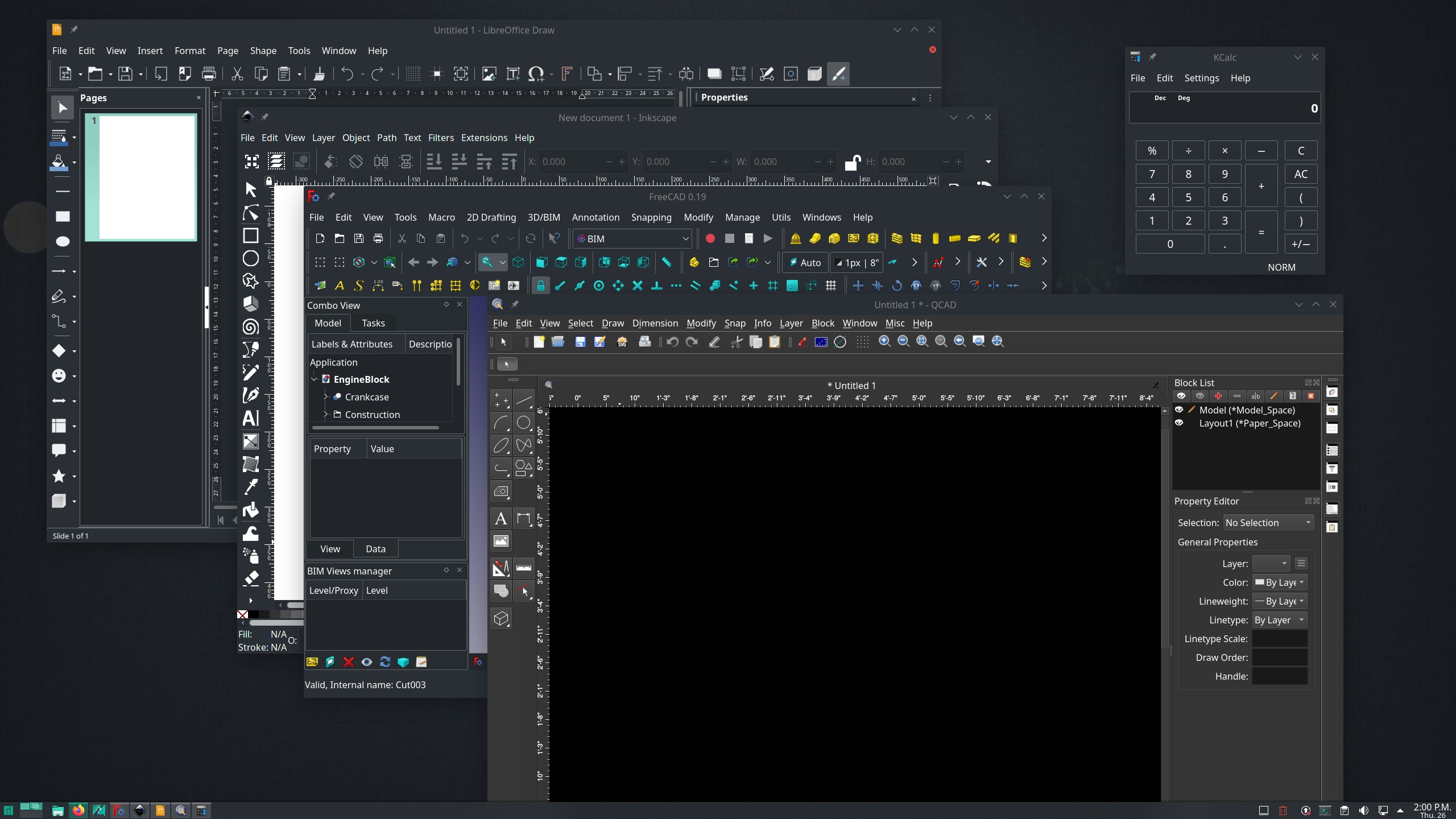Collapse the EngineBlock tree item
1456x819 pixels.
[314, 379]
